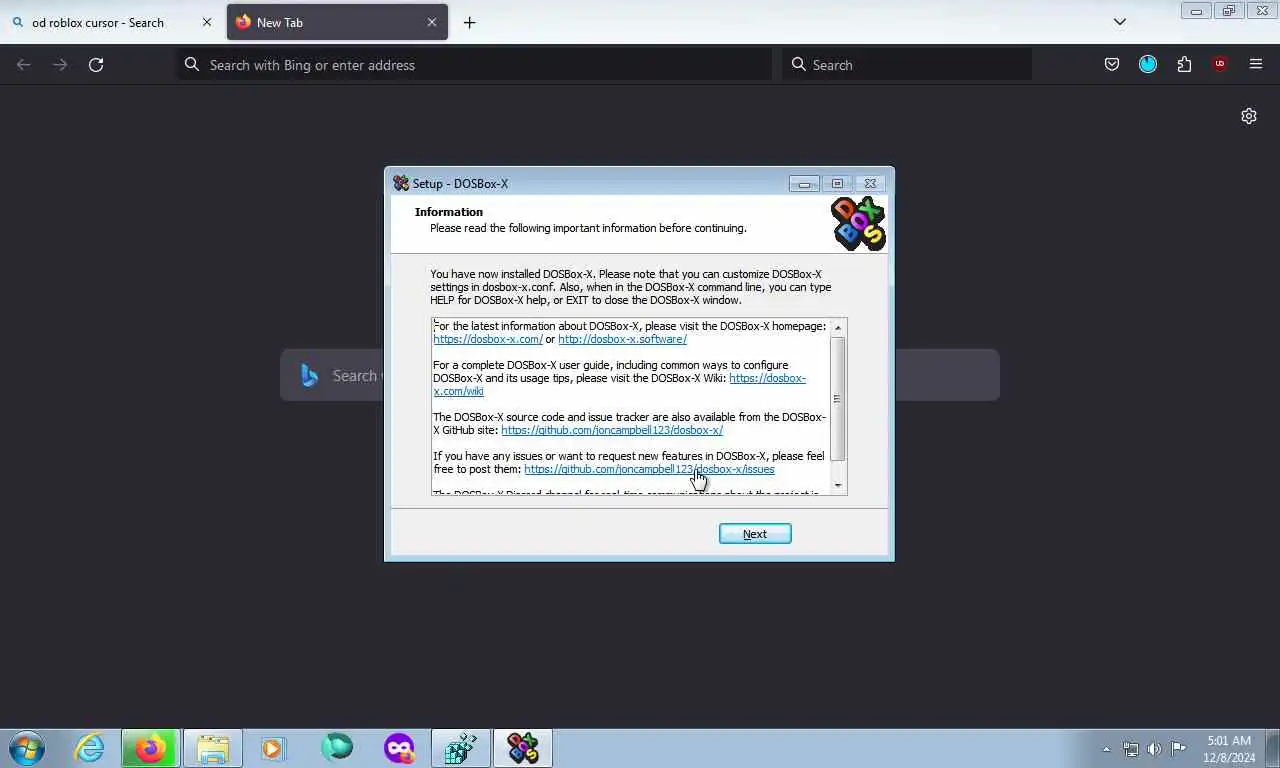
Task: Open the joncampbell123/dosbox-x/ GitHub link
Action: click(x=612, y=430)
